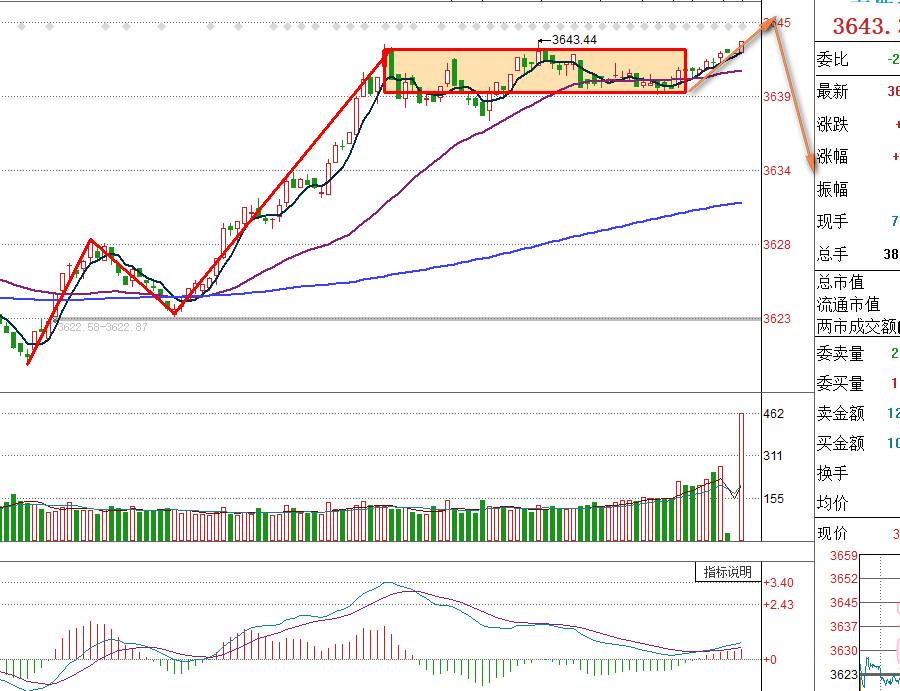Click the 155 volume axis label
Screen dimensions: 900x691
coord(773,499)
